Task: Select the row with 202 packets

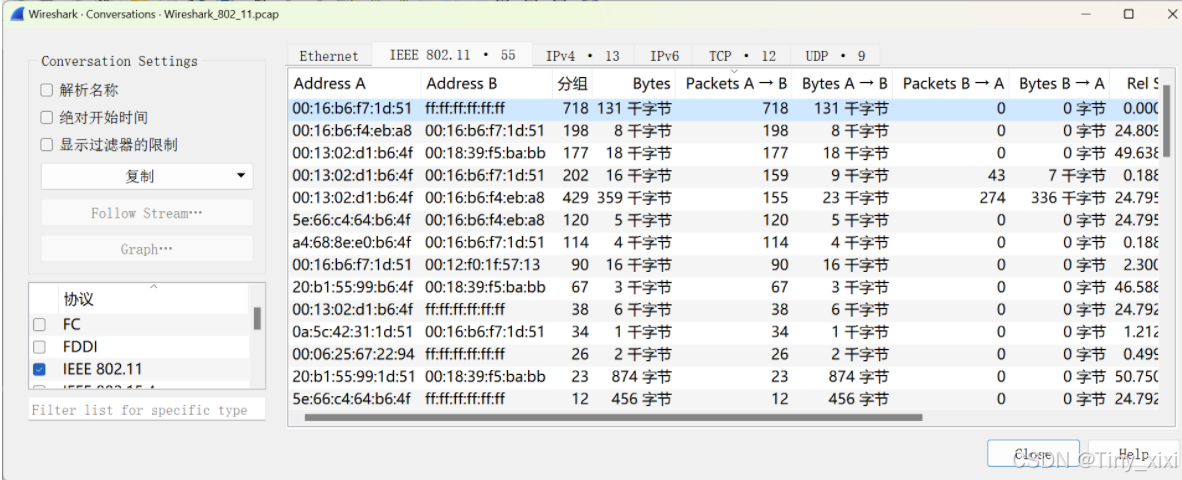Action: (724, 176)
